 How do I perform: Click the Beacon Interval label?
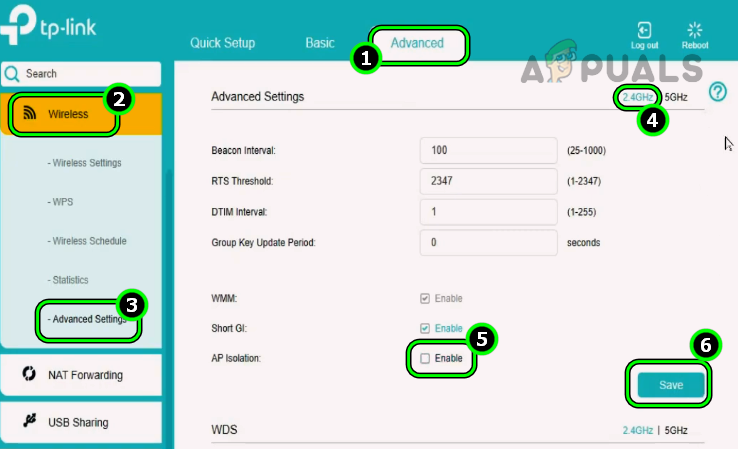click(243, 151)
